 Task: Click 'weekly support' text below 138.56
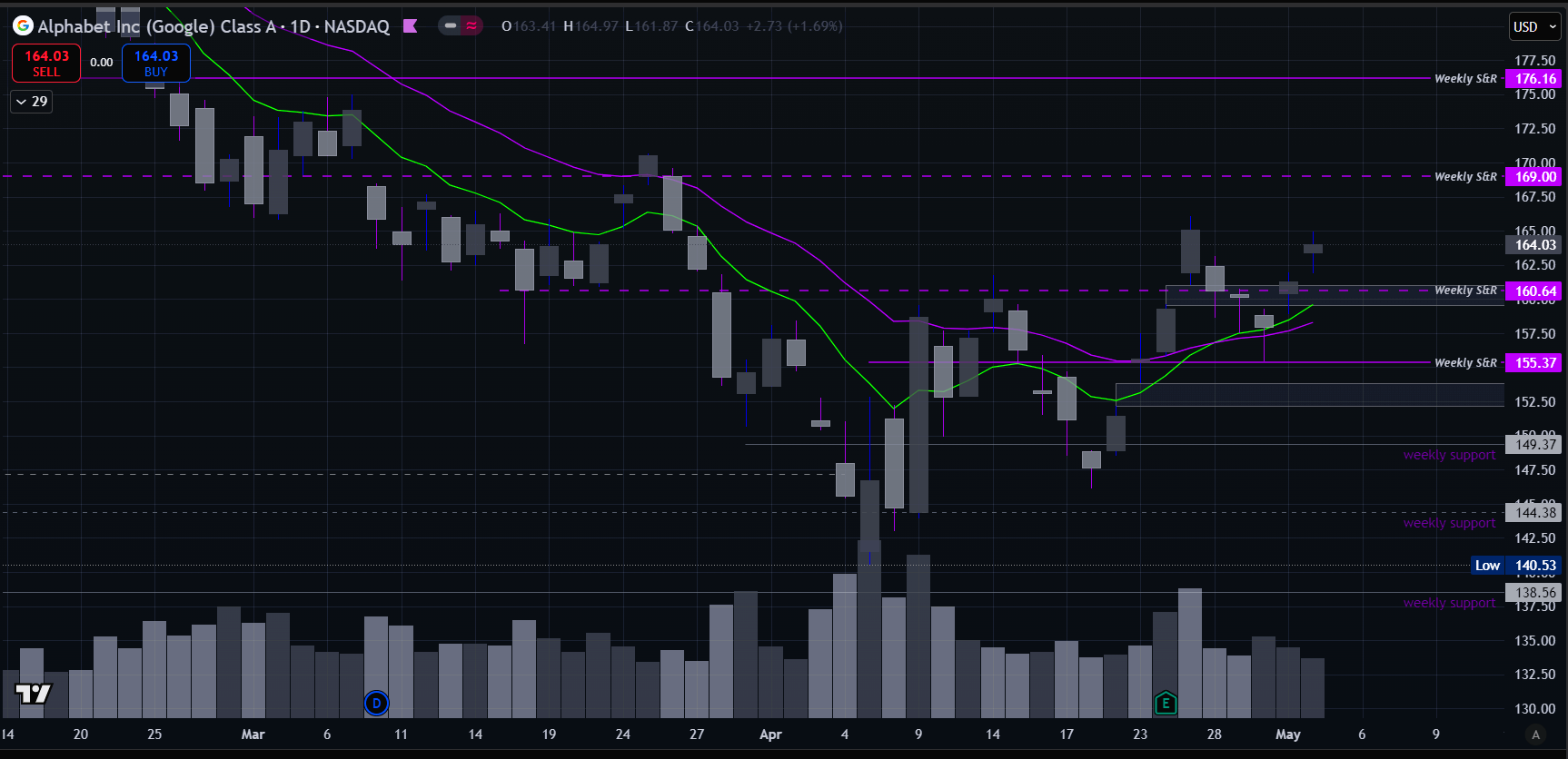(x=1449, y=603)
